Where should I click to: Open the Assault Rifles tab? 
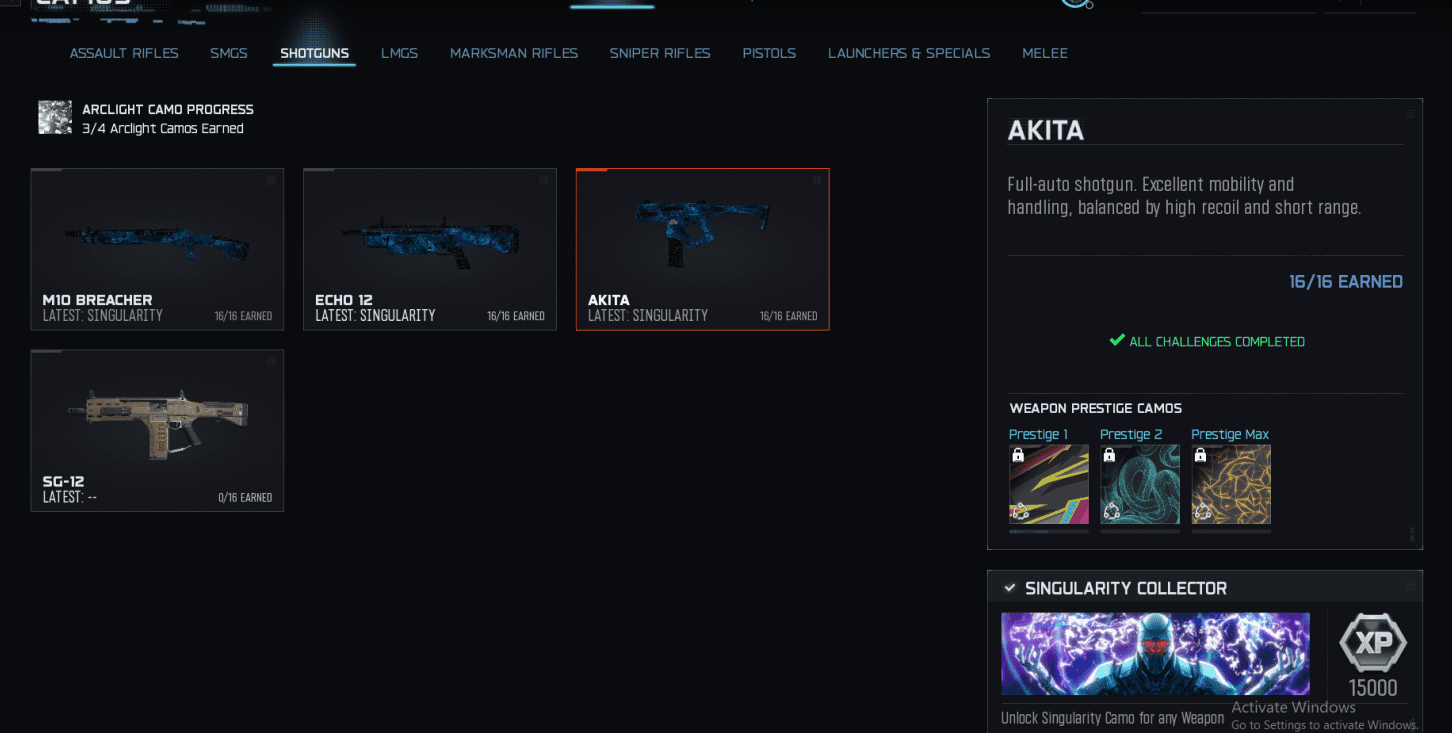pos(124,53)
